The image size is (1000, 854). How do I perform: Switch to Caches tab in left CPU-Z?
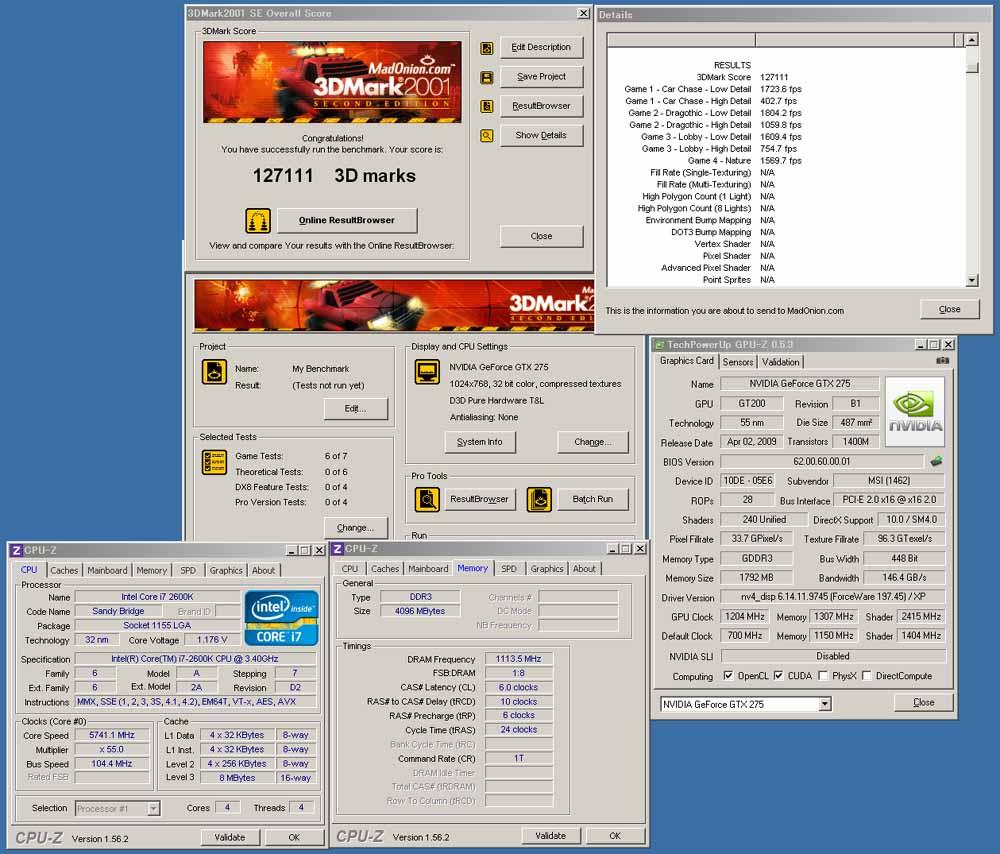64,570
